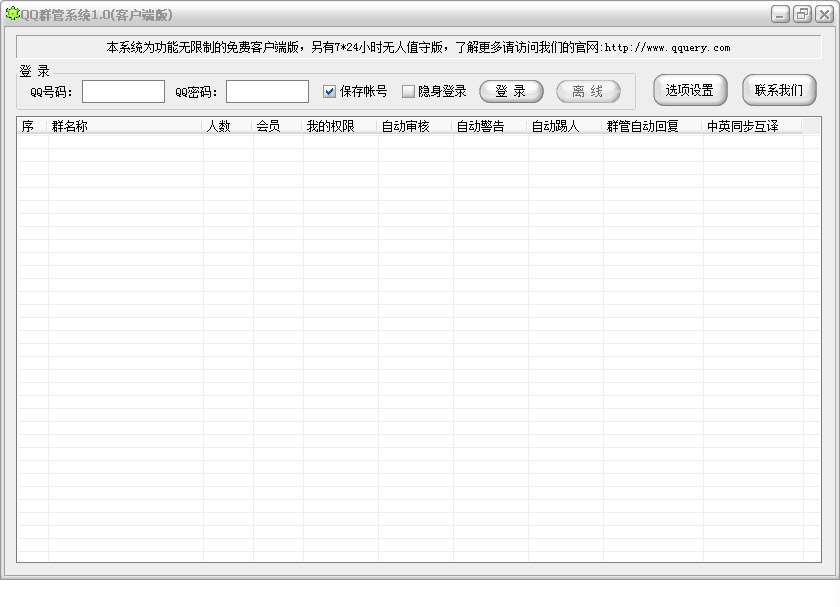Click the 中英同步互译 column header
The image size is (840, 607).
tap(753, 126)
